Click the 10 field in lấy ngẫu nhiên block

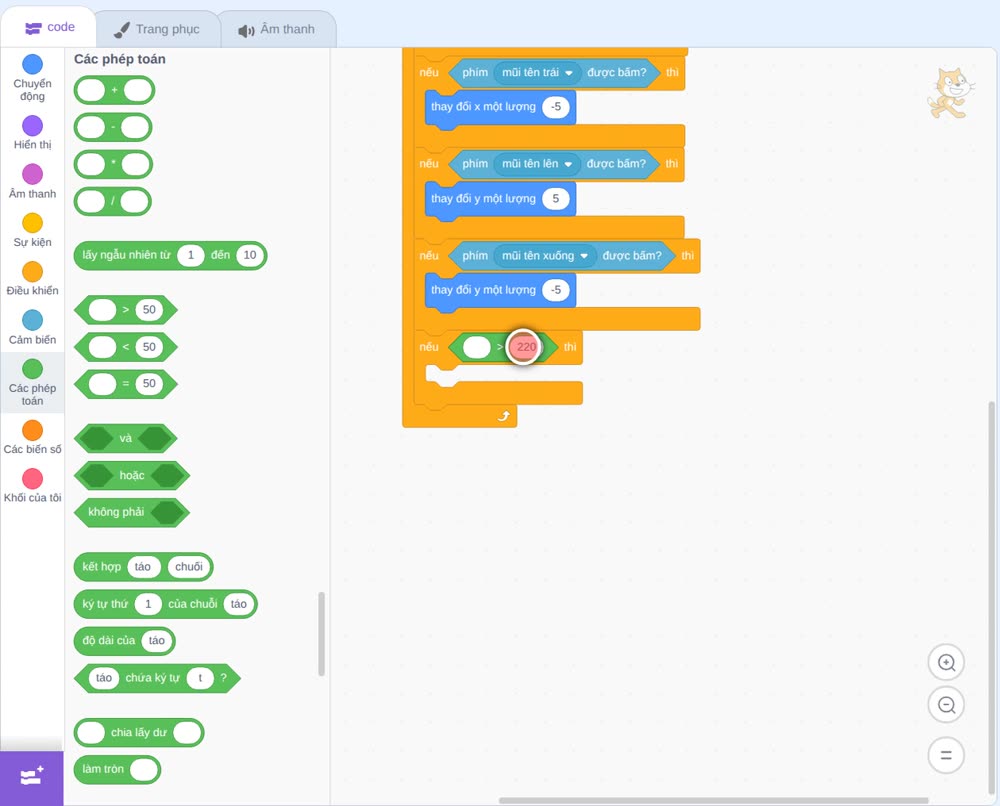pos(250,255)
